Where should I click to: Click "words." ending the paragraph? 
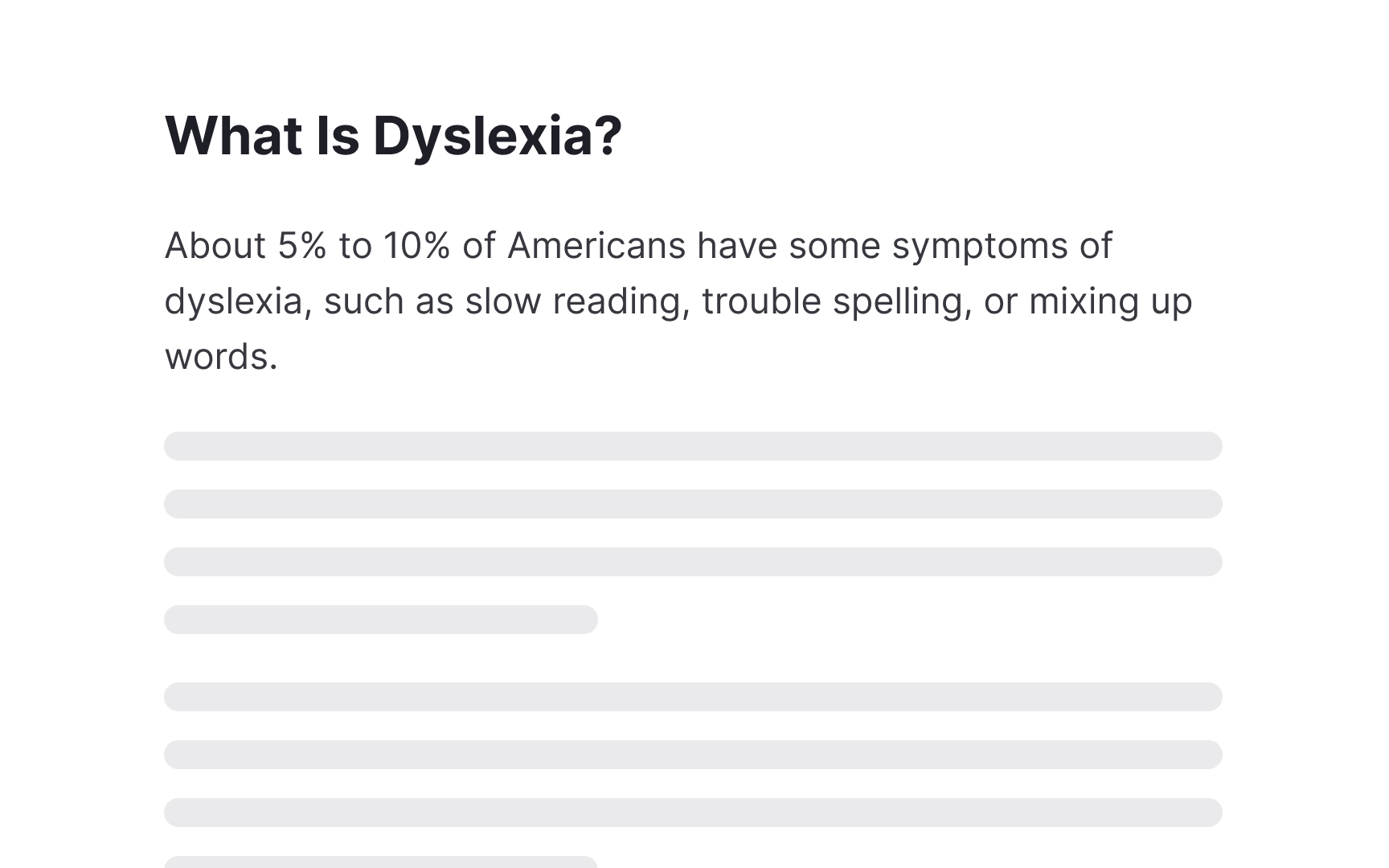(221, 357)
